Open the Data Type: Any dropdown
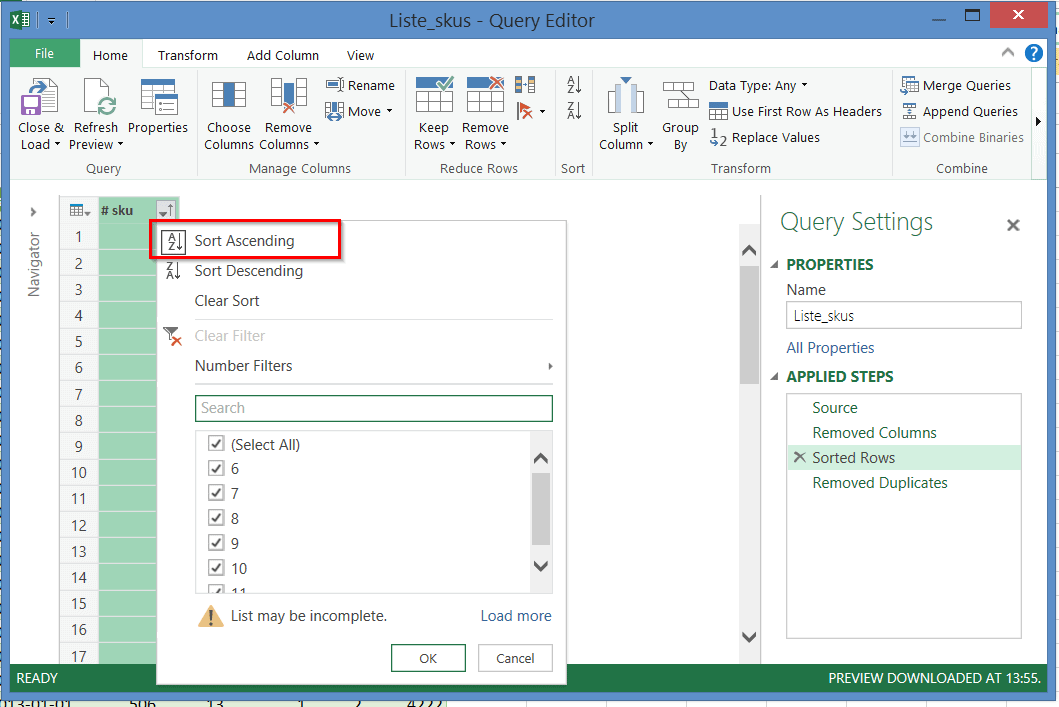 click(758, 86)
